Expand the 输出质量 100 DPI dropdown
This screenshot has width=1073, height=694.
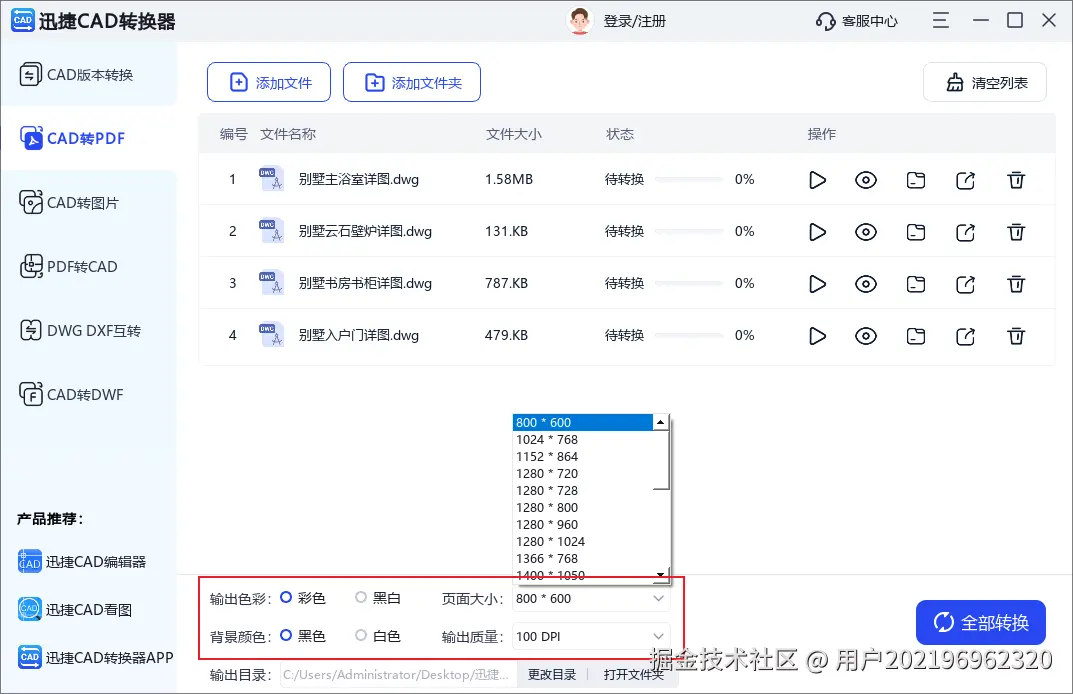pyautogui.click(x=591, y=637)
